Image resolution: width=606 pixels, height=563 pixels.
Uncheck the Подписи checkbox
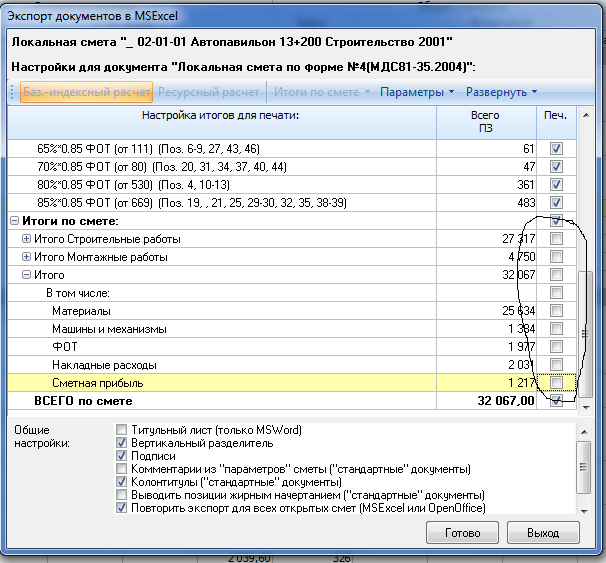coord(122,456)
